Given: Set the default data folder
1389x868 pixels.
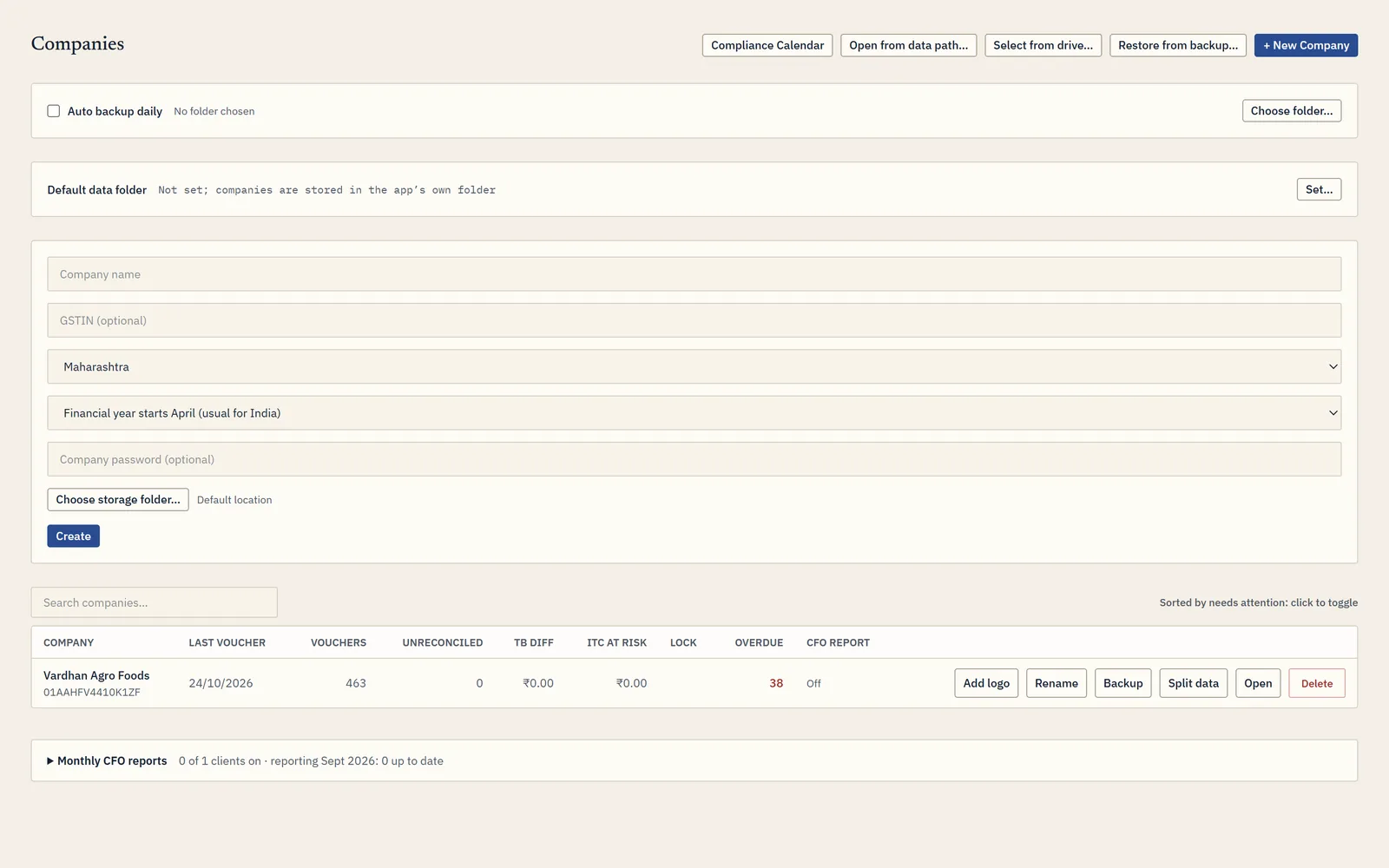Looking at the screenshot, I should 1319,189.
